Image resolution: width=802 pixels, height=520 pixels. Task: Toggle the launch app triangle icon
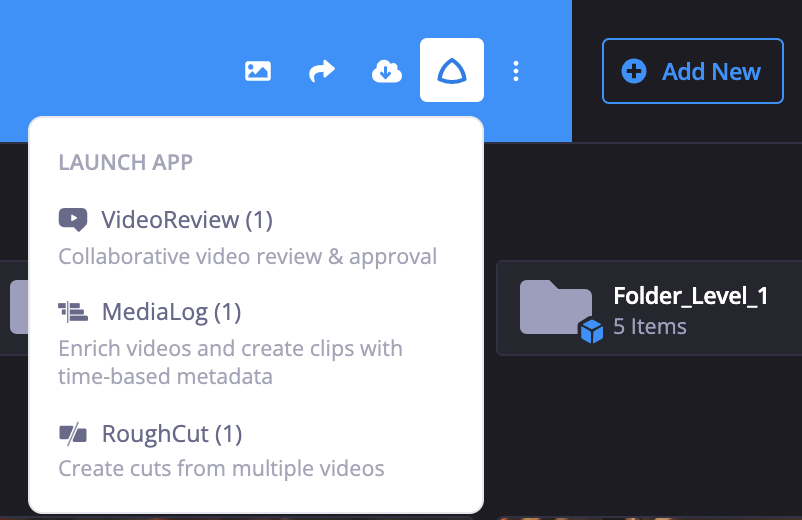(452, 70)
